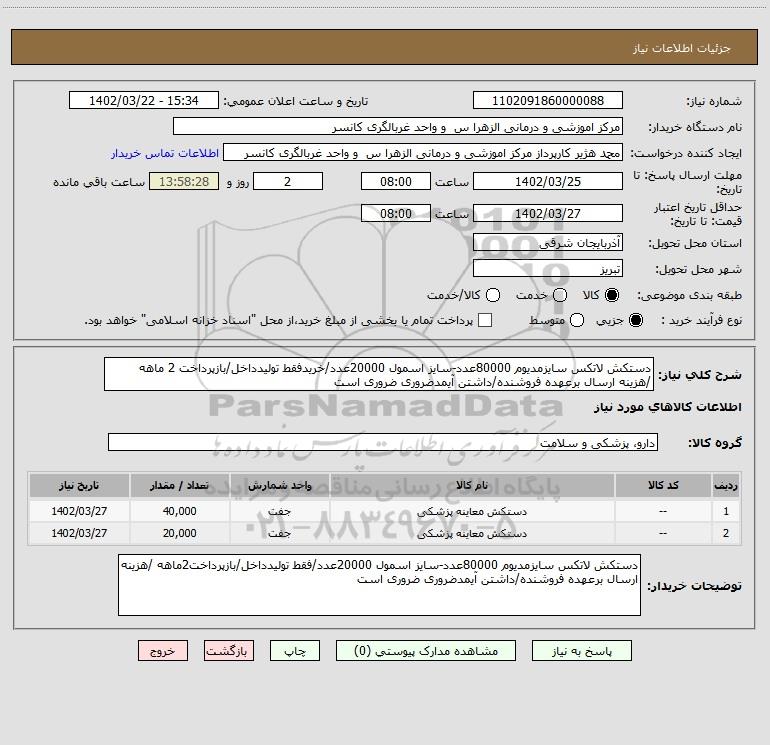Select the کالا/خدمت radio button

pos(493,295)
